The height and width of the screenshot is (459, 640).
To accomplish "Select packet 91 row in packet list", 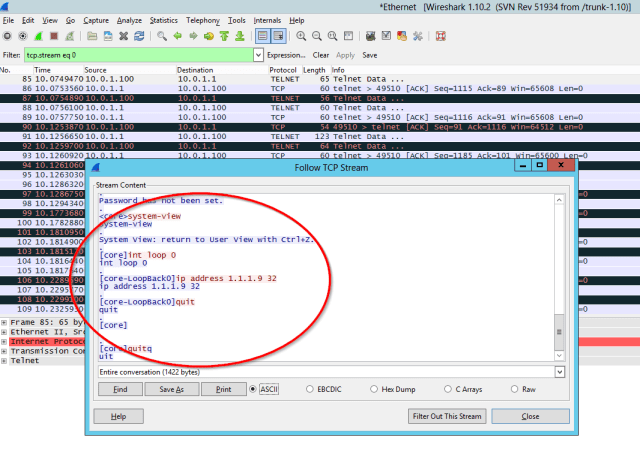I will (x=320, y=136).
